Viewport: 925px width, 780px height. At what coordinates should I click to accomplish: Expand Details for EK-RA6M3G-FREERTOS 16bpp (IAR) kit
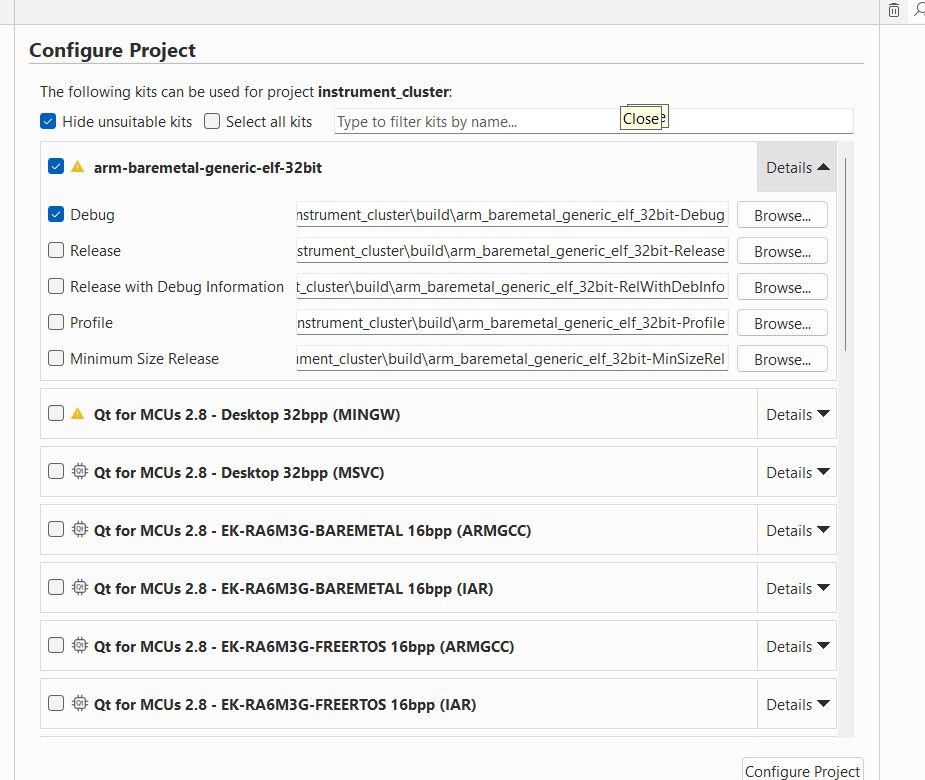[x=797, y=704]
